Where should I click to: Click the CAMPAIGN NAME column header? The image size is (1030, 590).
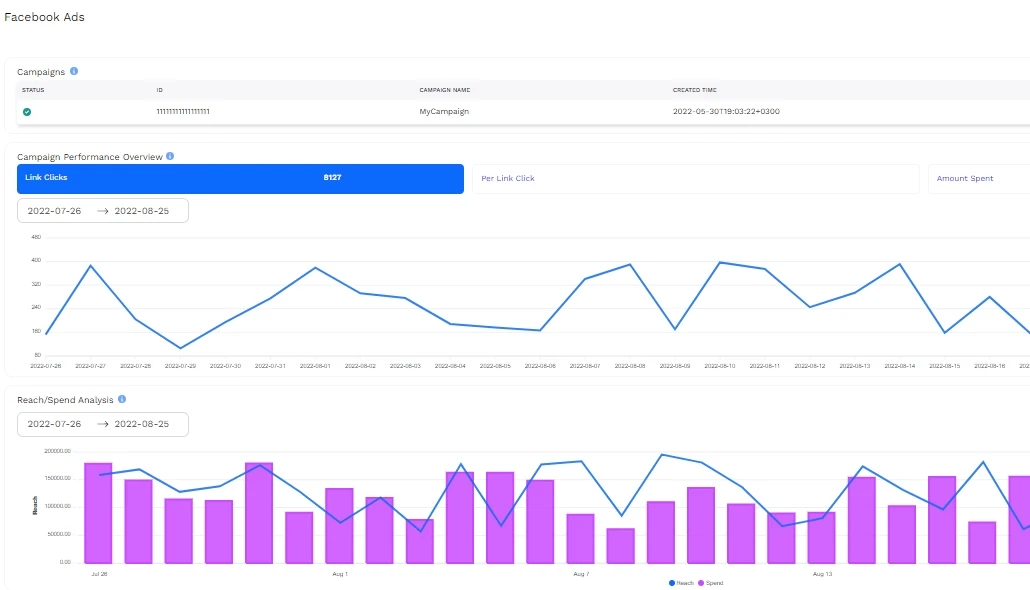pos(445,90)
